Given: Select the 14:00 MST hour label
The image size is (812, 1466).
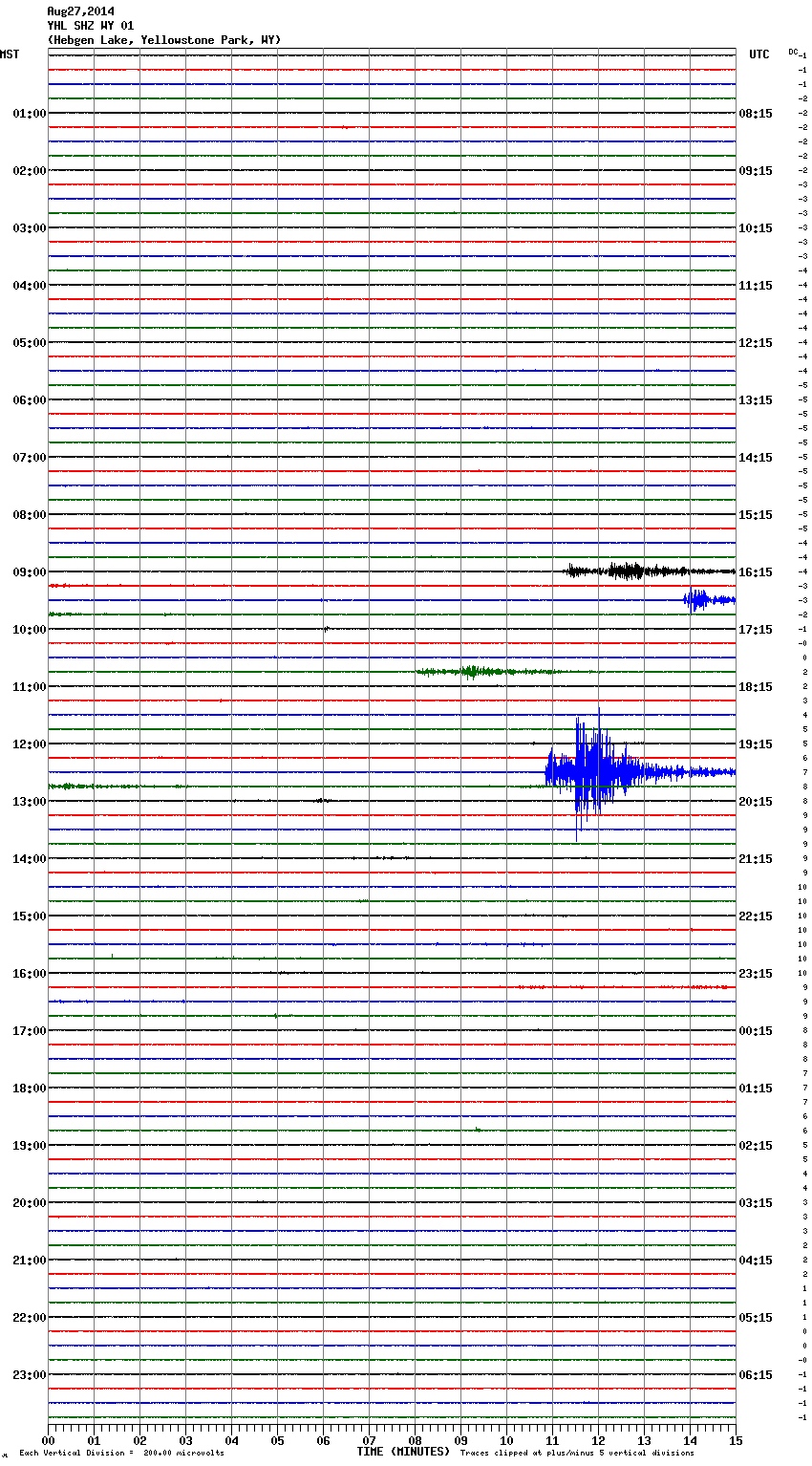Looking at the screenshot, I should pyautogui.click(x=30, y=859).
